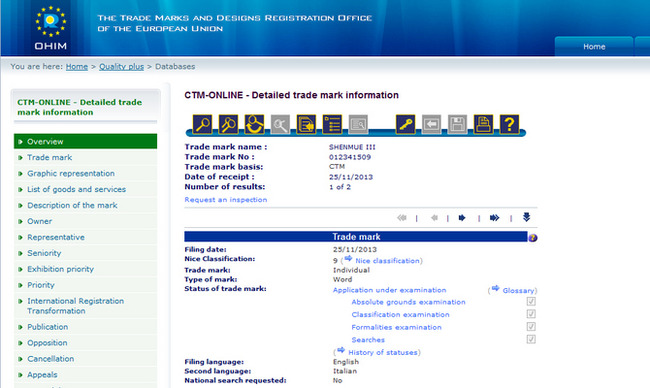This screenshot has height=388, width=650.
Task: Click the single magnifier basic search icon
Action: 202,124
